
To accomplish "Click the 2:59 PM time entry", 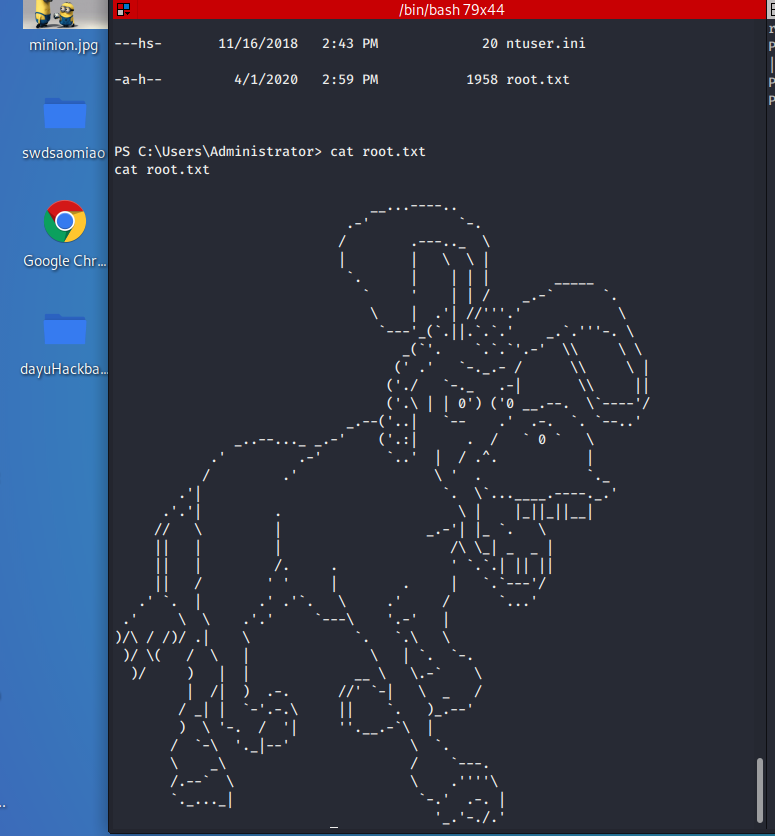I will (350, 79).
